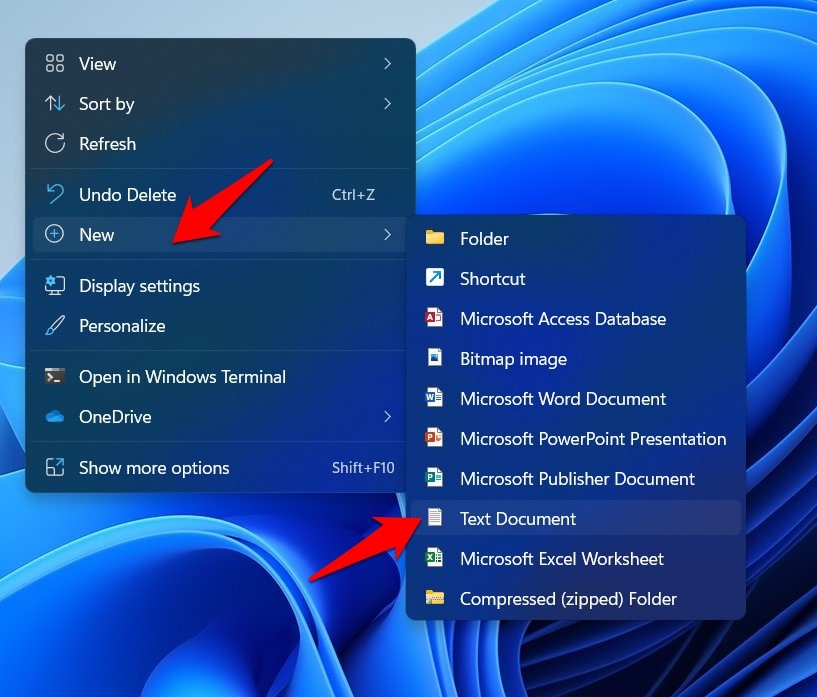Click the PowerPoint Presentation icon
The image size is (817, 697).
point(435,438)
